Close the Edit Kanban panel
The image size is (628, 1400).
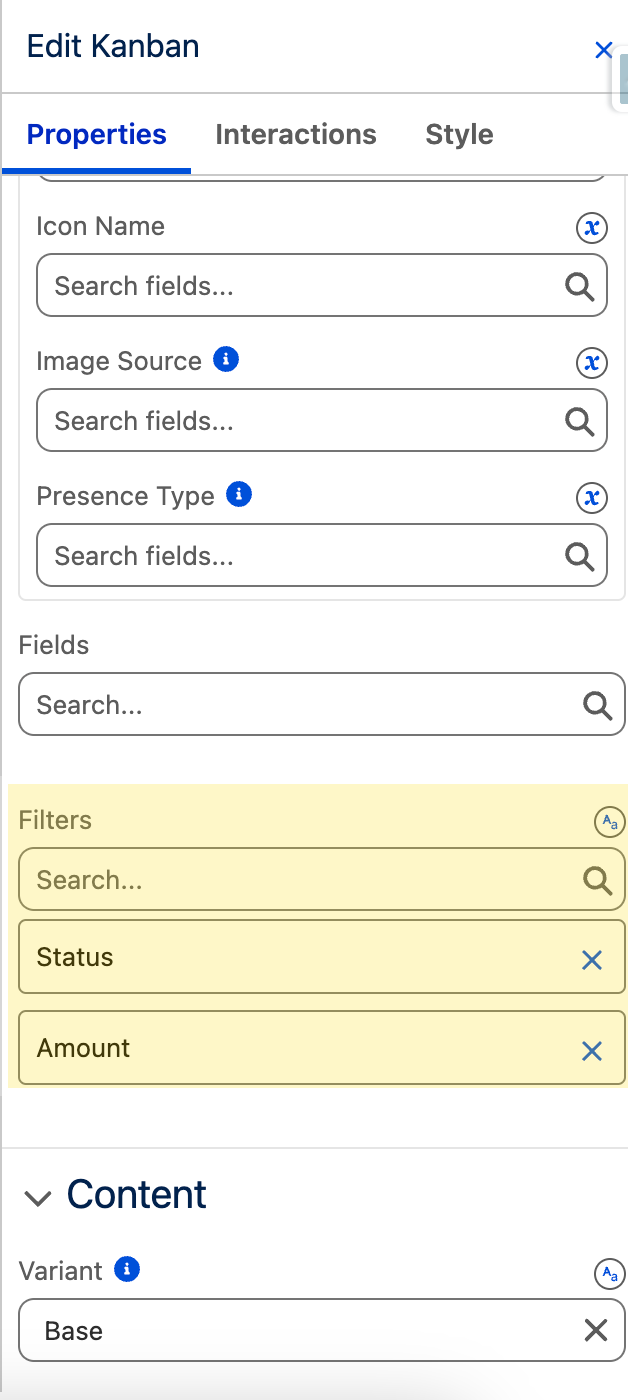coord(603,50)
